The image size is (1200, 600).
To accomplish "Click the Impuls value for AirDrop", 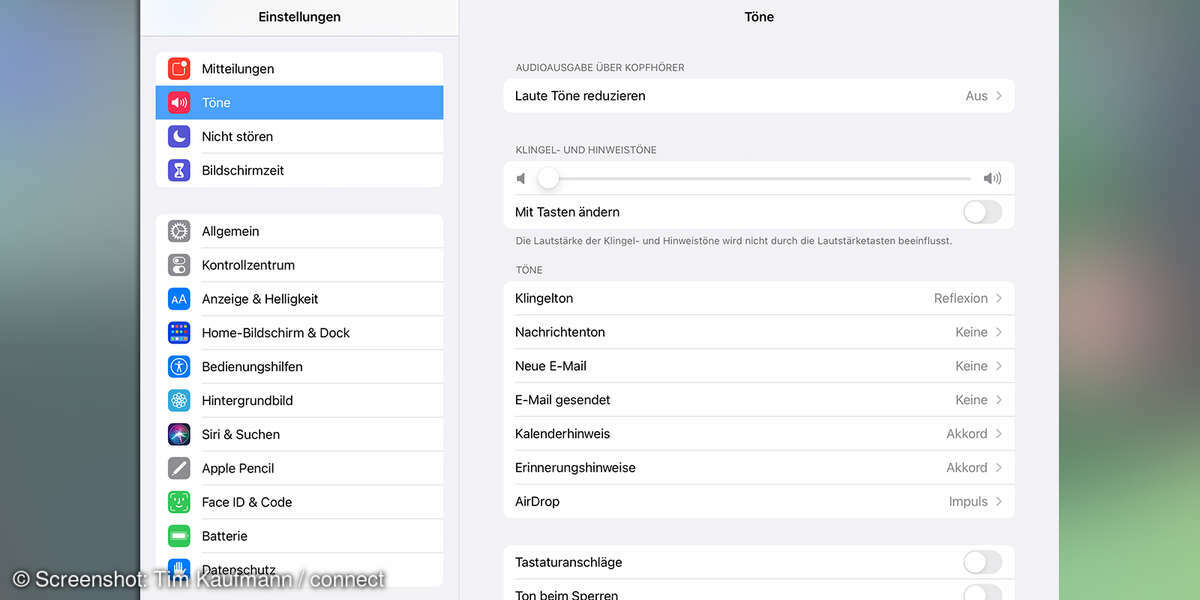I will click(x=968, y=502).
